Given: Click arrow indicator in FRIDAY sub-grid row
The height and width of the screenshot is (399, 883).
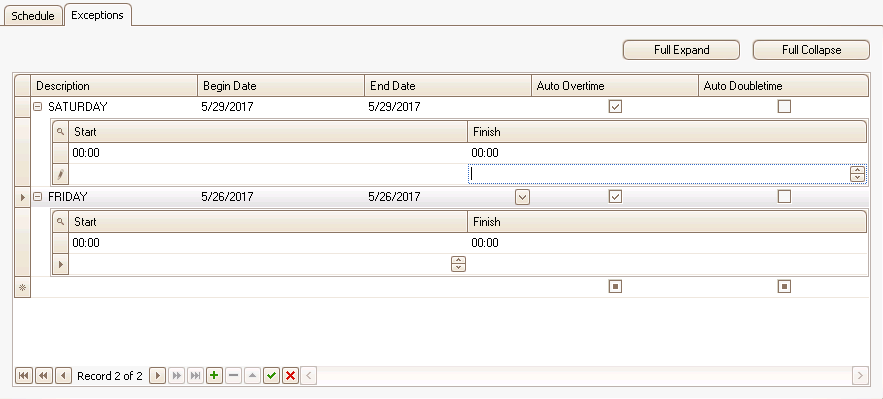Looking at the screenshot, I should [x=60, y=264].
